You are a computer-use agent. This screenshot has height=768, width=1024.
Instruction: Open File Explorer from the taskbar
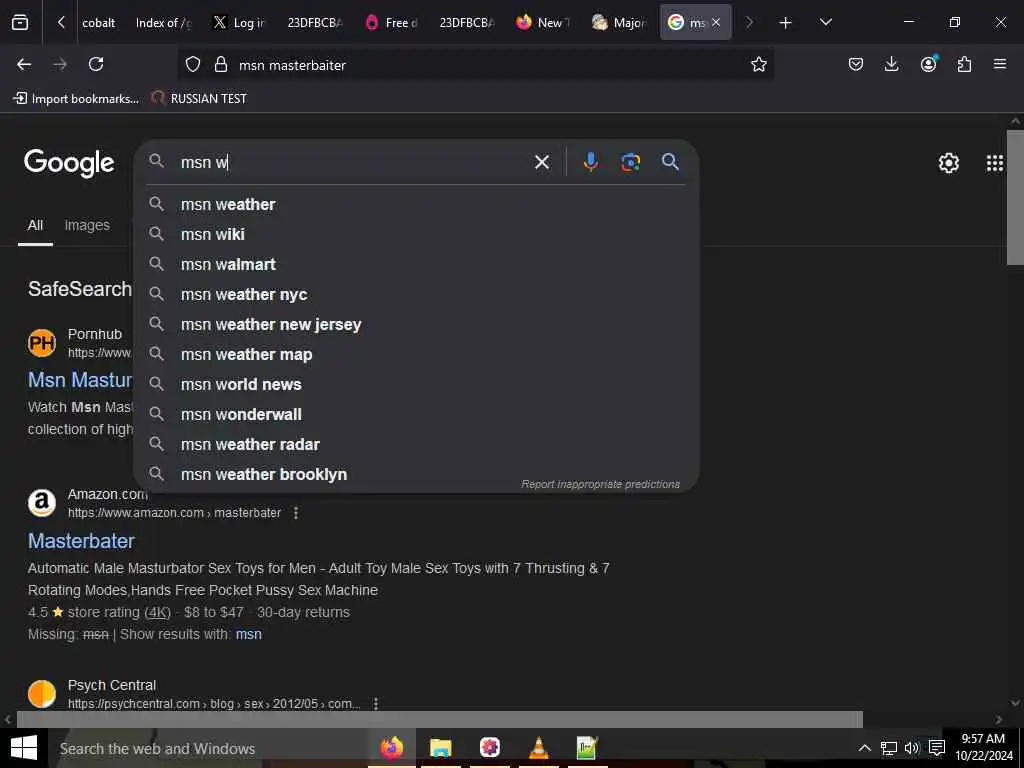(x=441, y=748)
